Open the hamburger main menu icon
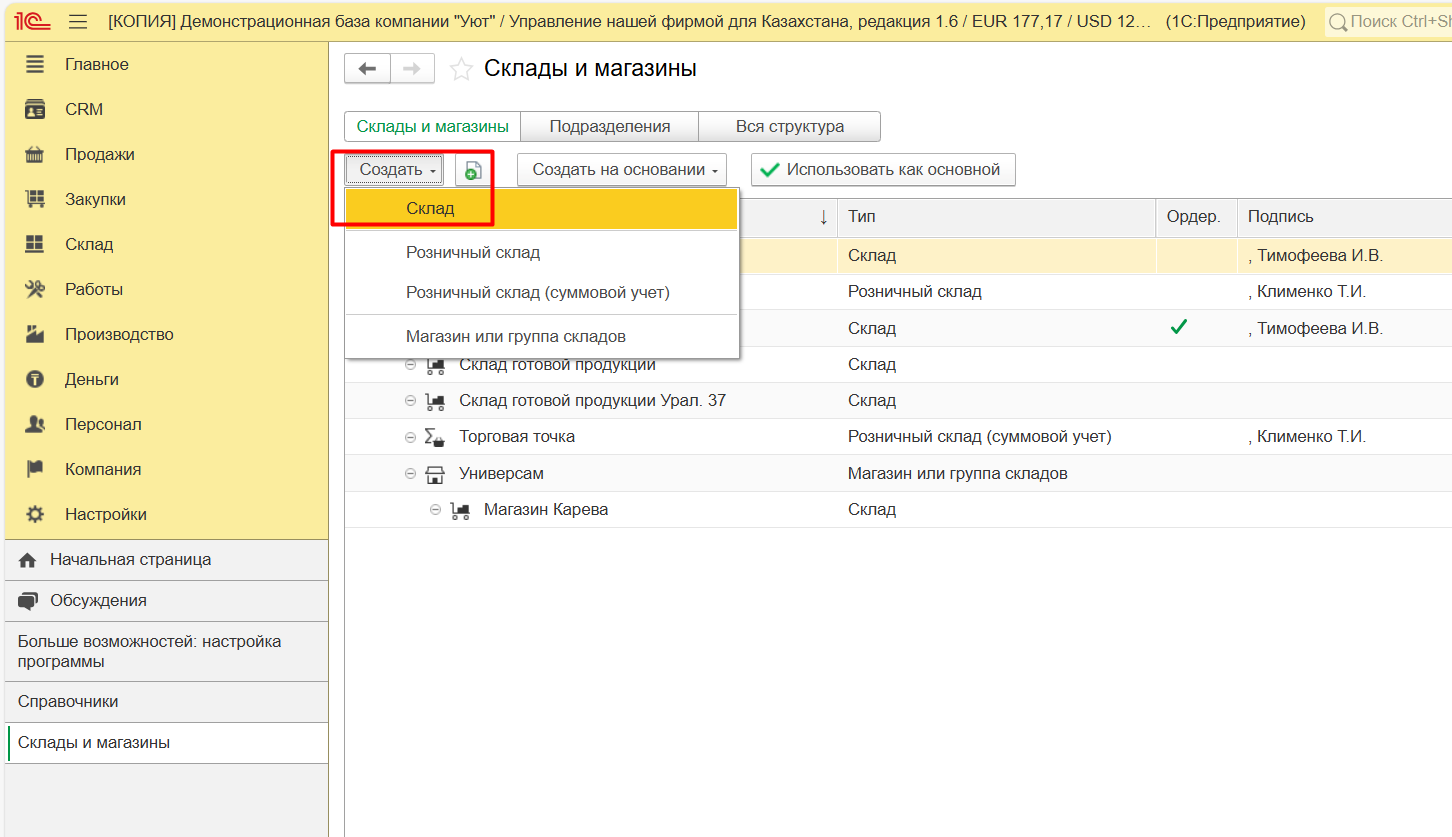This screenshot has width=1452, height=837. click(78, 22)
